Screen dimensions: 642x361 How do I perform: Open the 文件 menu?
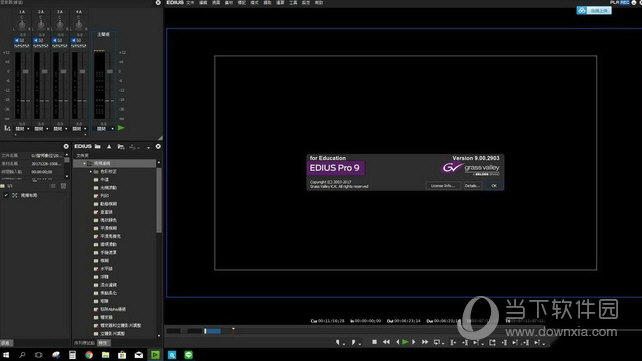(190, 3)
